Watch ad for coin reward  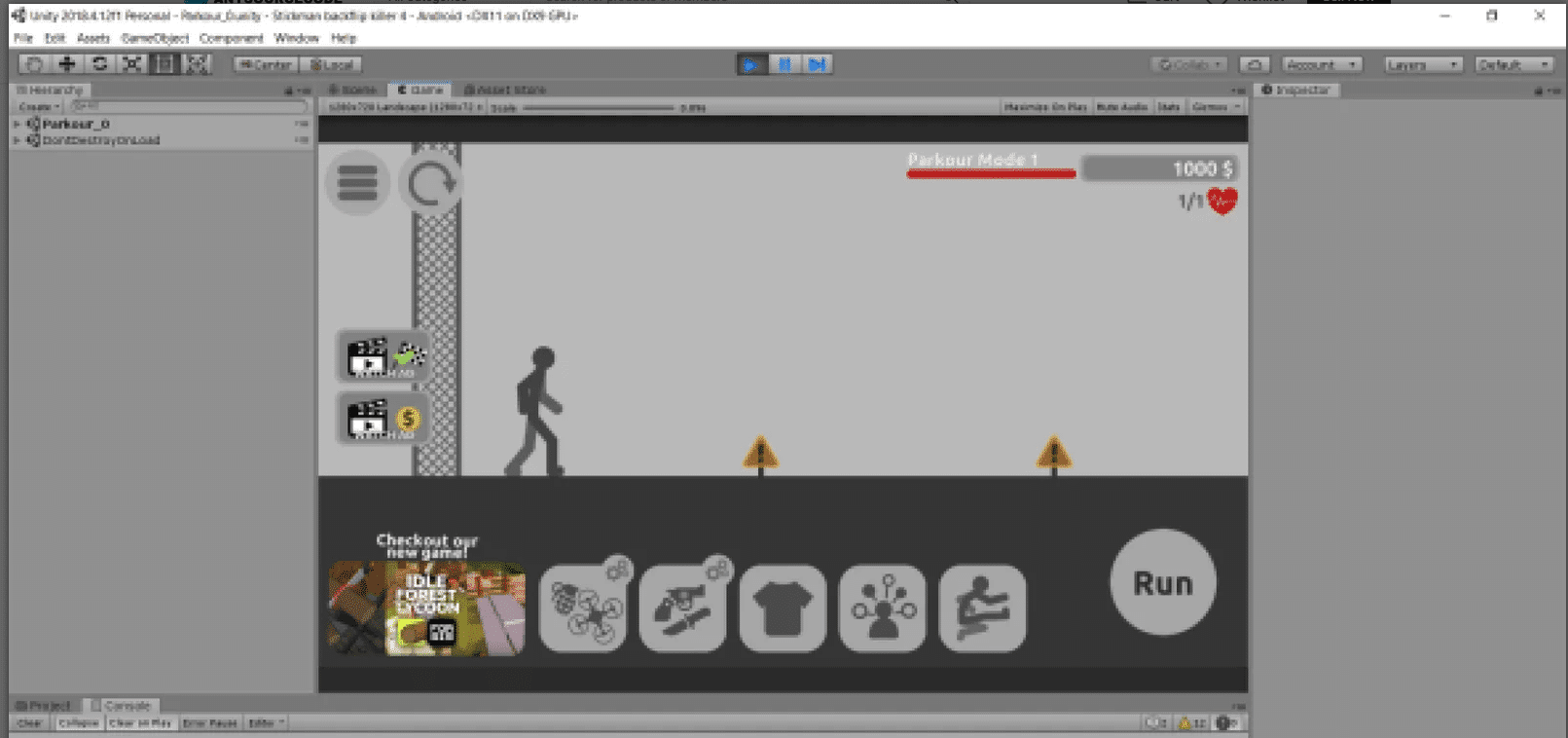(384, 419)
